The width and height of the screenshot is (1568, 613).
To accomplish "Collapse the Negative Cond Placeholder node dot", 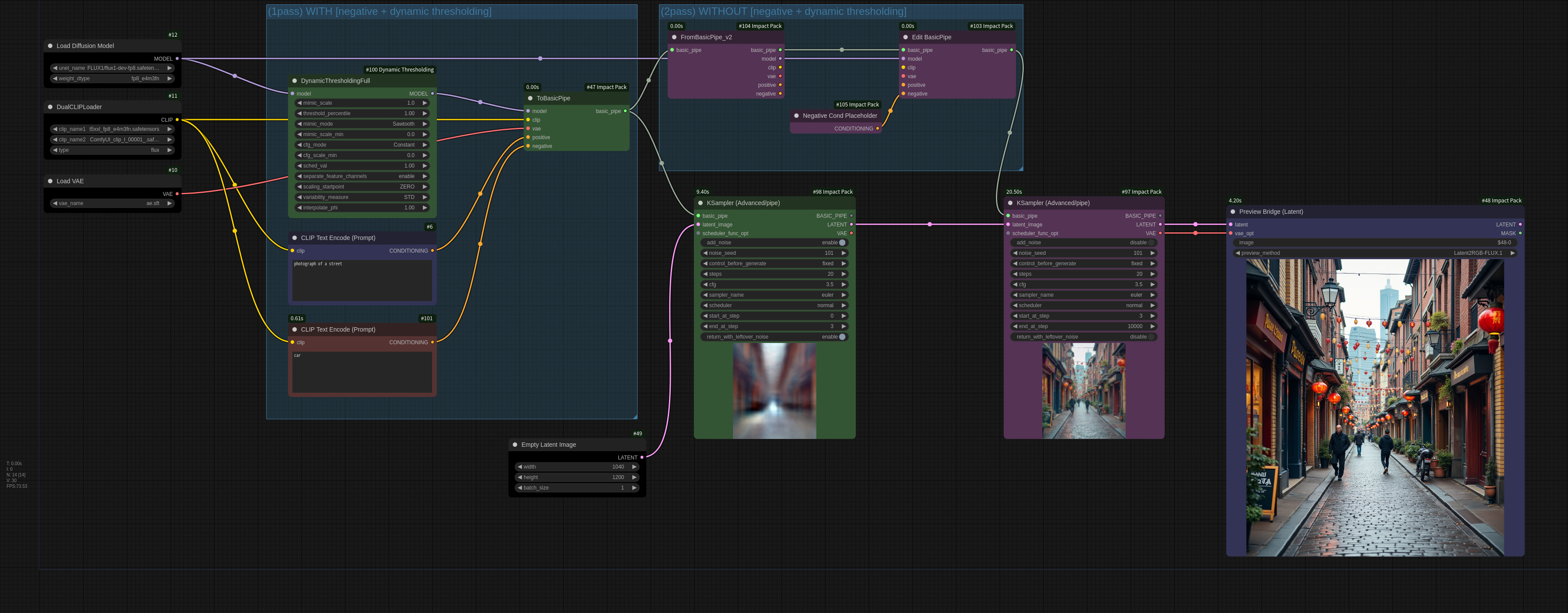I will (796, 116).
